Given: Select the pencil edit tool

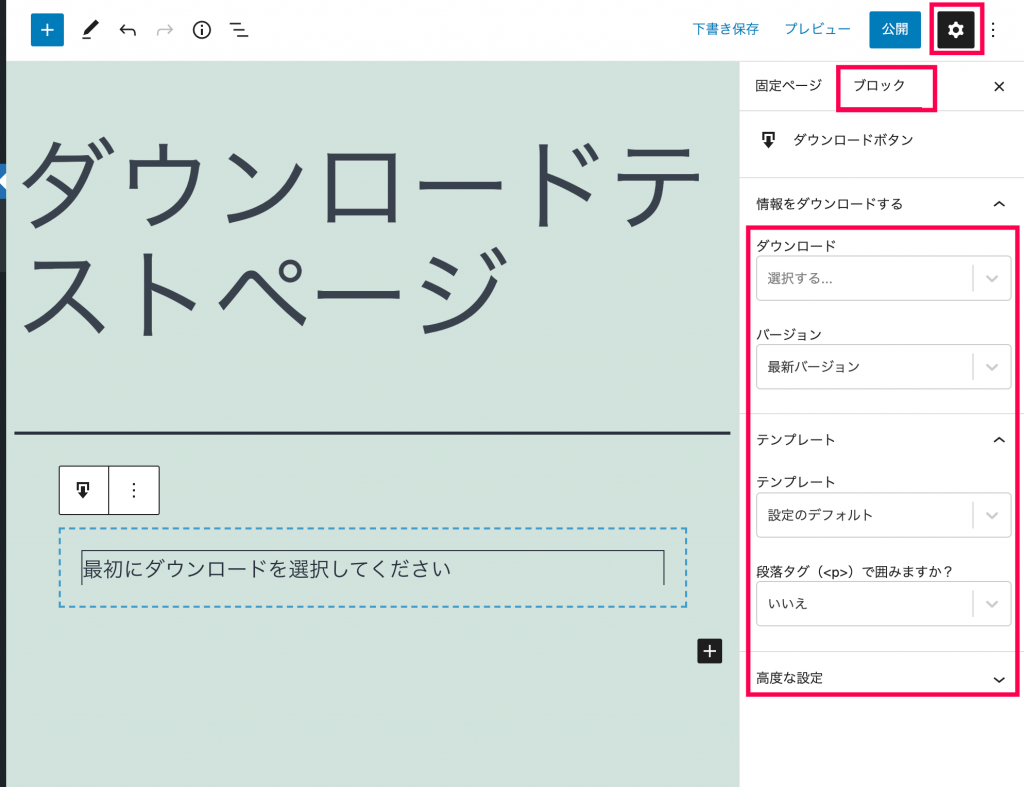Looking at the screenshot, I should [x=90, y=30].
